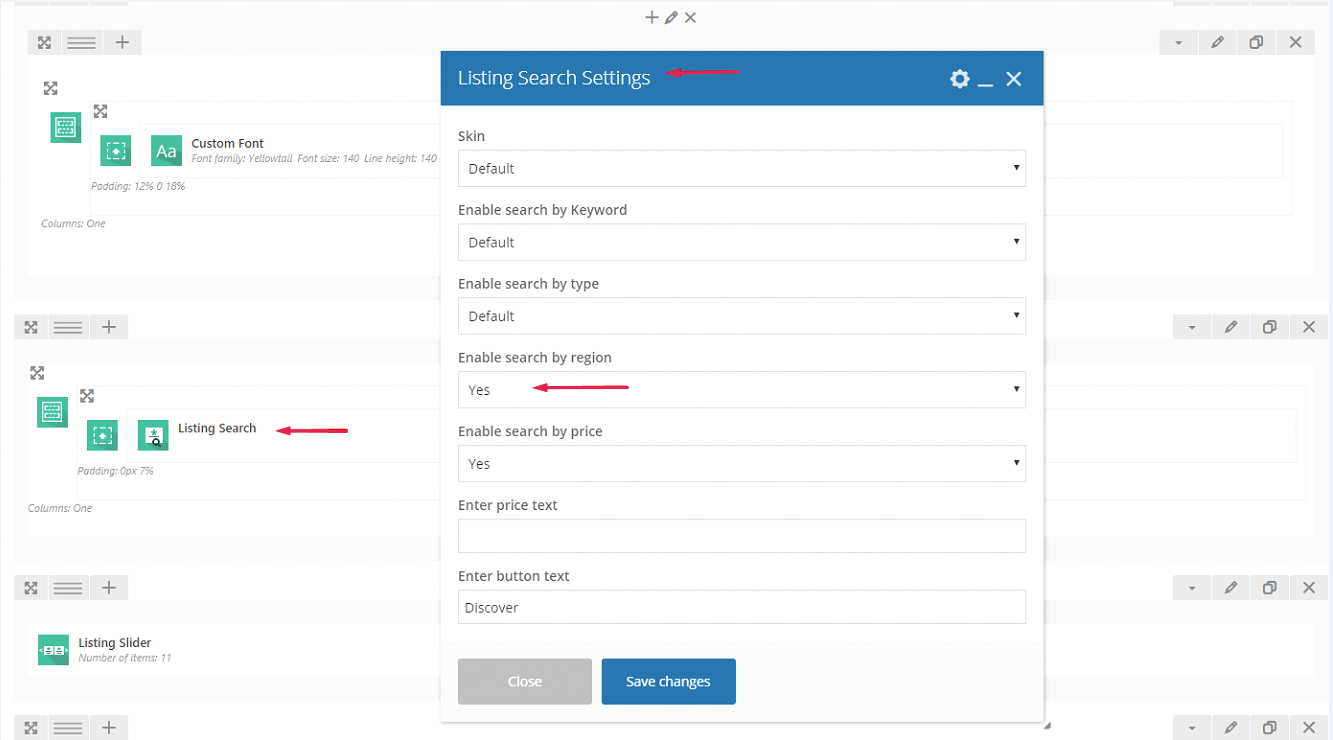Click the row icon beside Custom Font section

65,127
